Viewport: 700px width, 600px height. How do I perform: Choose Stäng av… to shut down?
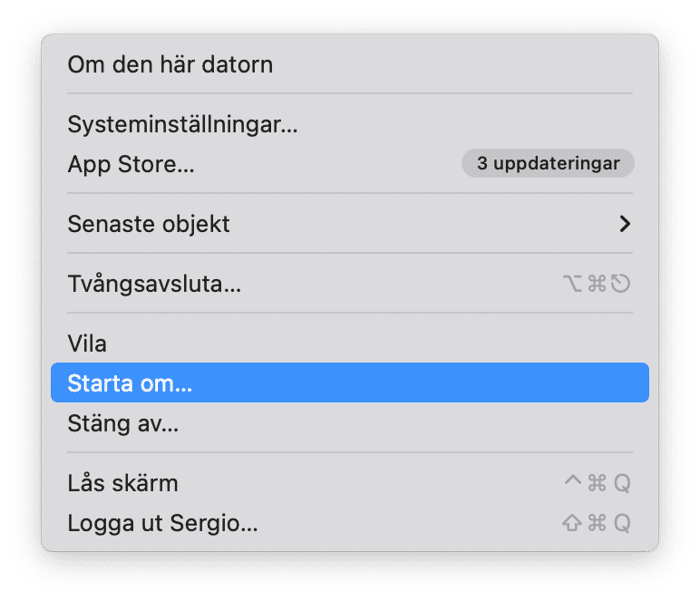350,423
